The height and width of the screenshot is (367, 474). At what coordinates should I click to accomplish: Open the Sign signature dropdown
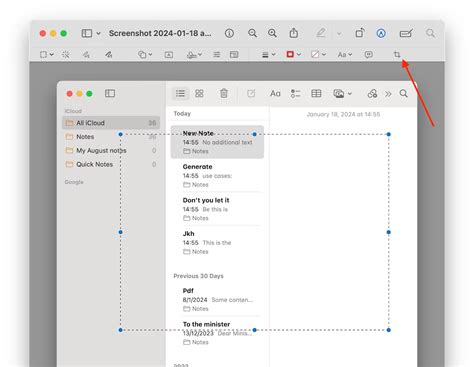click(x=194, y=55)
